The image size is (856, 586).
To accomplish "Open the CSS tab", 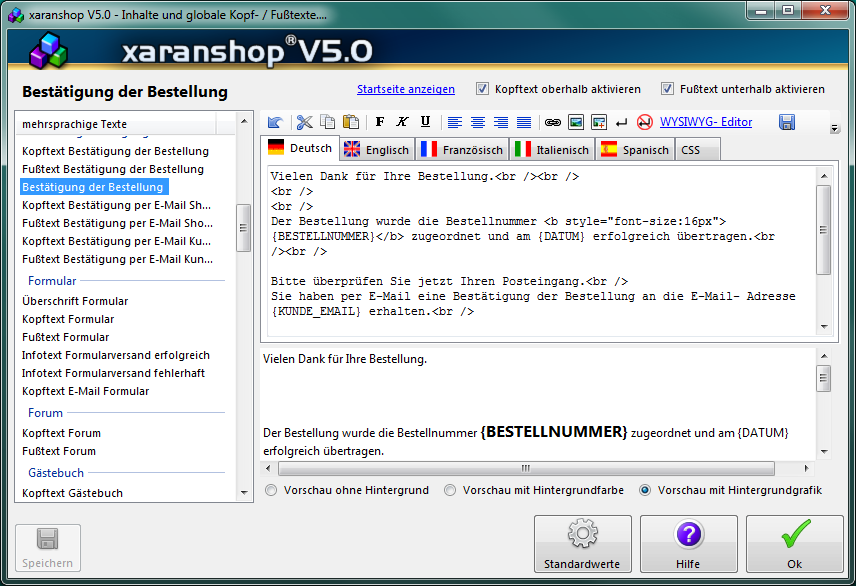I will (x=697, y=150).
